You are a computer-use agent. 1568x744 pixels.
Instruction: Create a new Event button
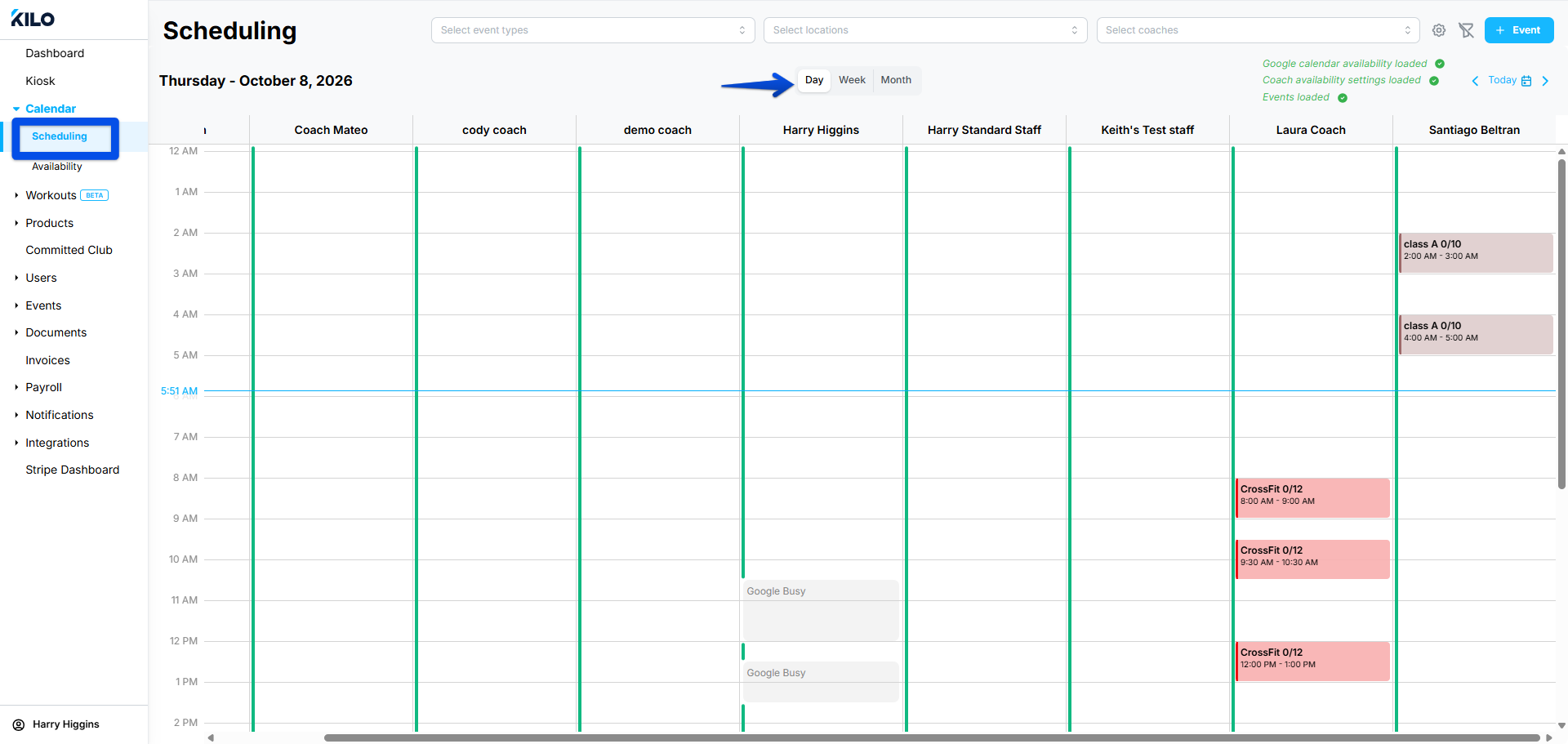pyautogui.click(x=1519, y=30)
